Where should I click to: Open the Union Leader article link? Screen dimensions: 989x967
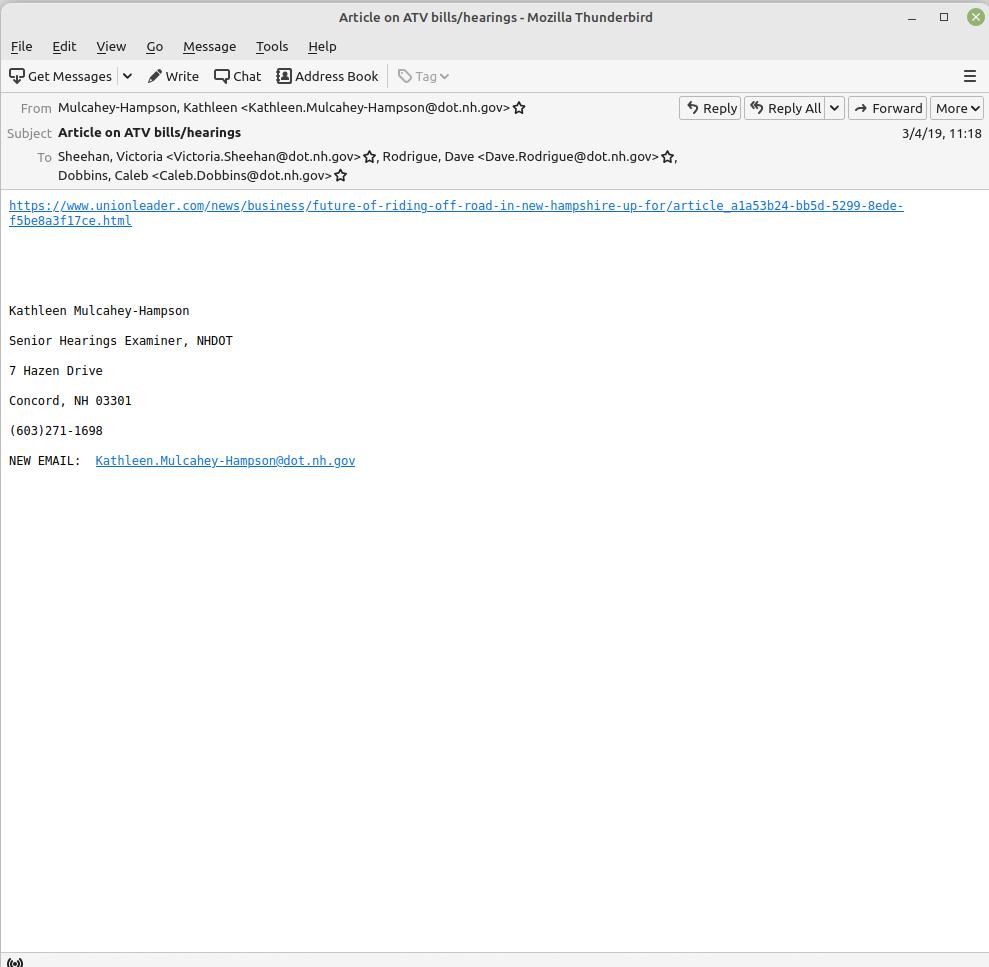coord(455,206)
